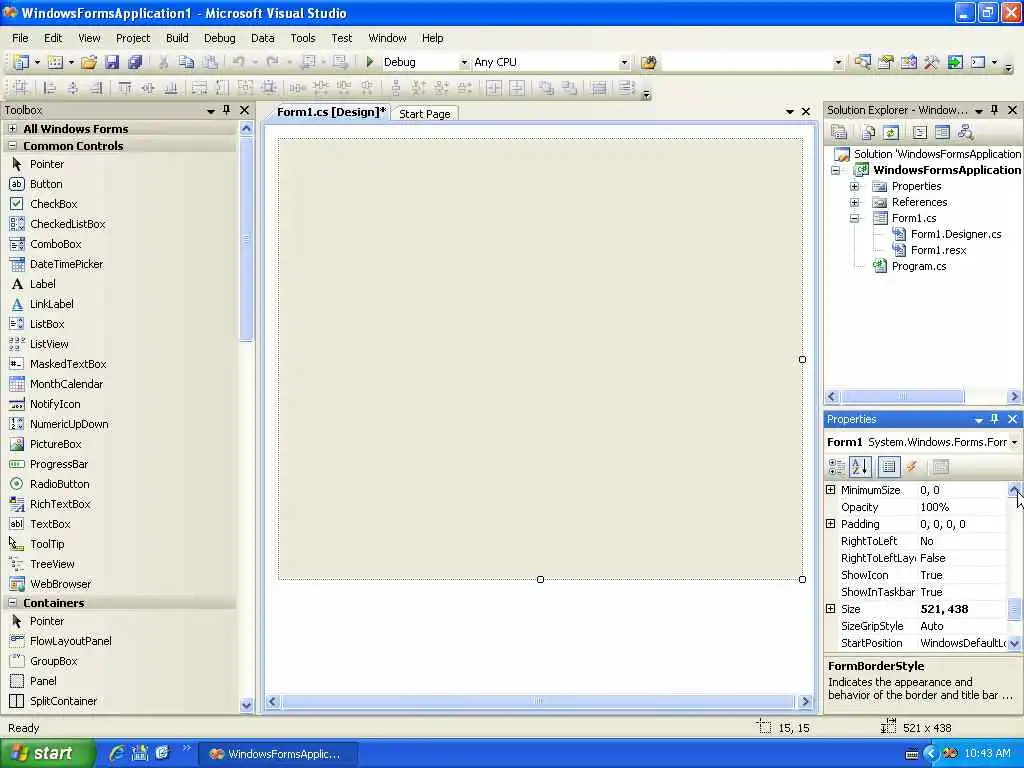Pin the Toolbox panel with pushpin icon
Viewport: 1024px width, 768px height.
227,110
